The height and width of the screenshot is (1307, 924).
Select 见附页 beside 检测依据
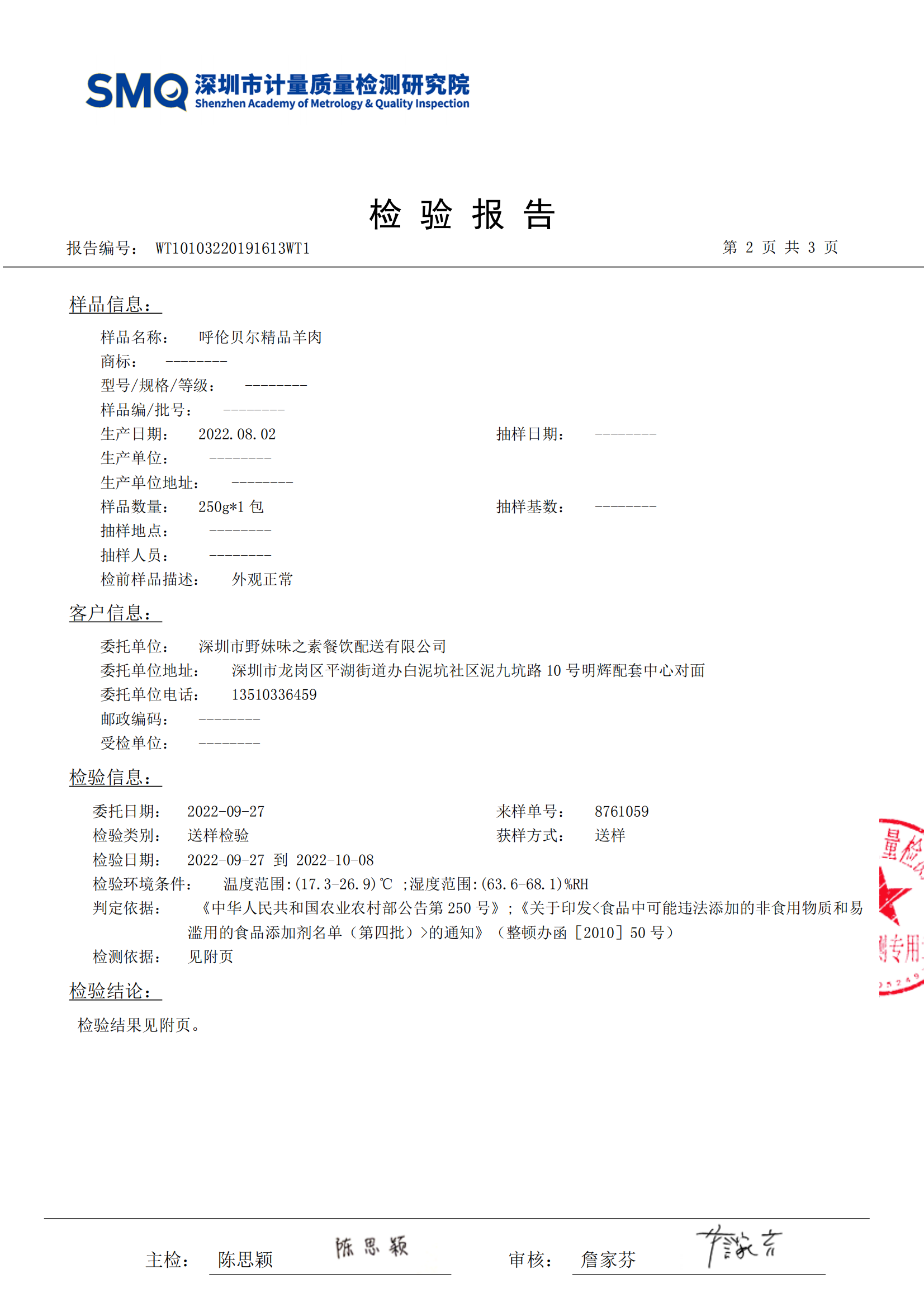point(211,957)
